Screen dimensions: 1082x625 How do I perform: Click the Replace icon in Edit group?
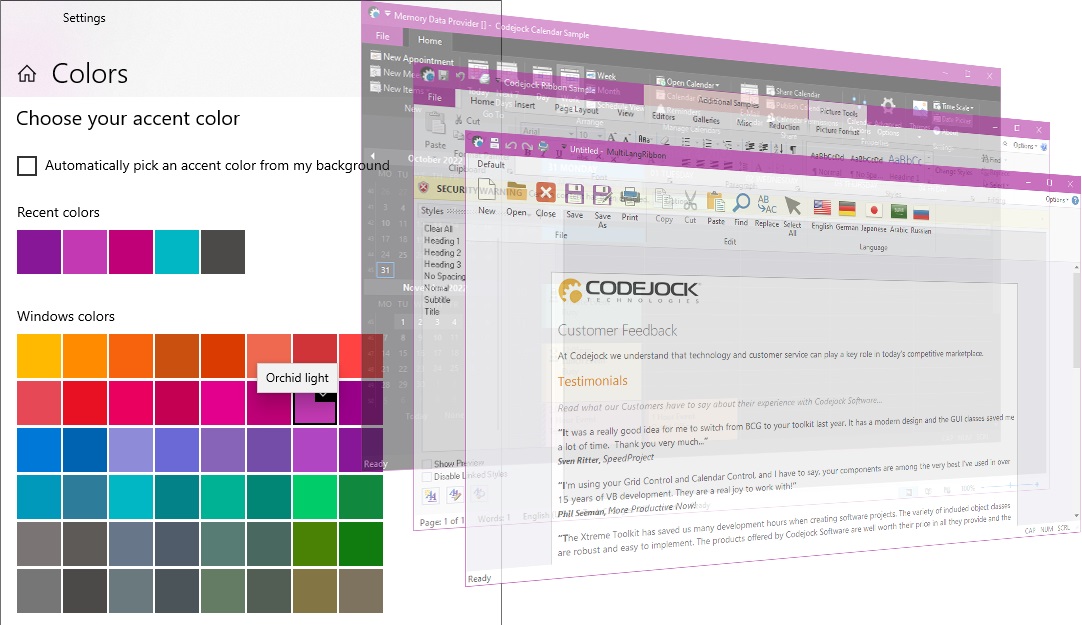pos(767,204)
